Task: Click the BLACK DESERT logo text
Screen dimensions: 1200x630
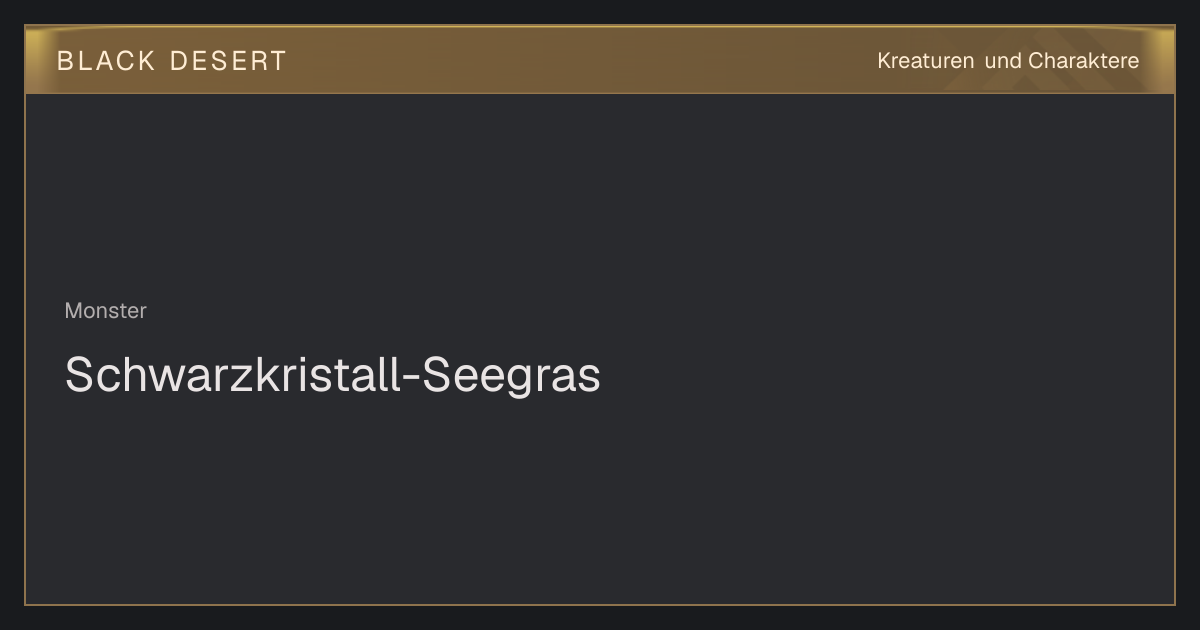Action: [x=172, y=61]
